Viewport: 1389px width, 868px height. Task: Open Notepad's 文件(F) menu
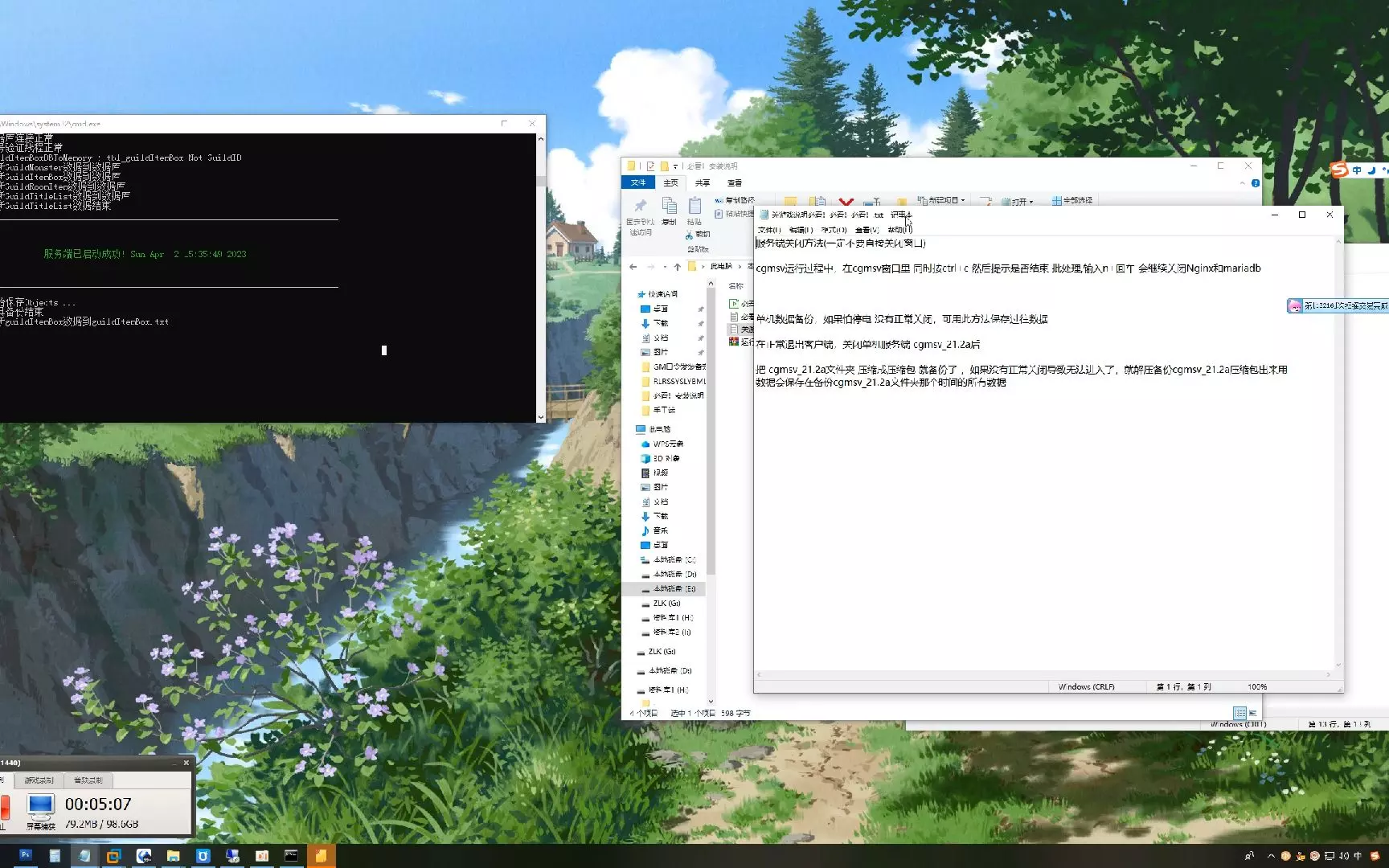[x=769, y=230]
